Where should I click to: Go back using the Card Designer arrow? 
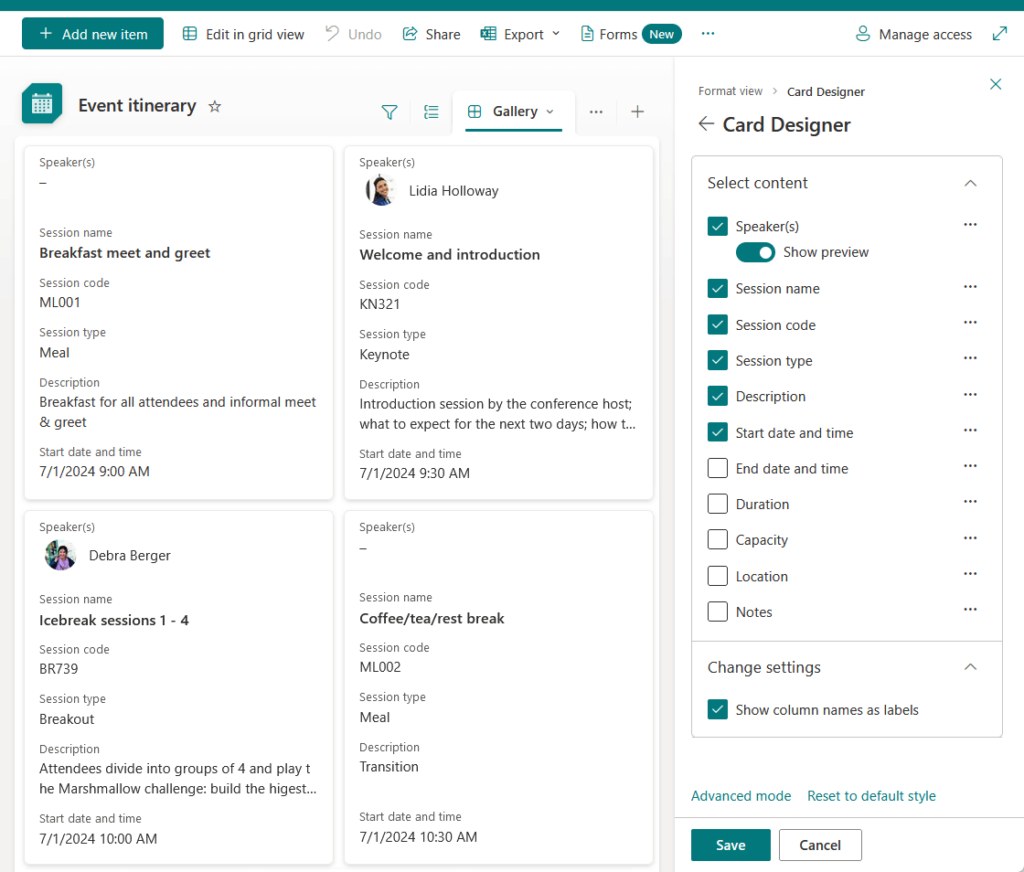706,123
